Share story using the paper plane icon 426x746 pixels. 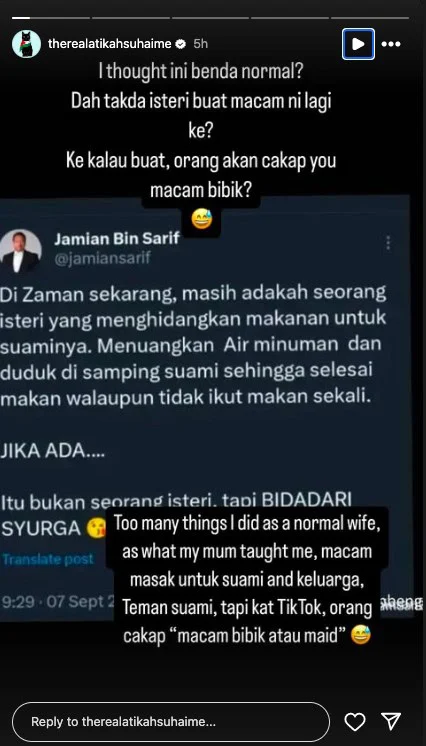(x=391, y=722)
